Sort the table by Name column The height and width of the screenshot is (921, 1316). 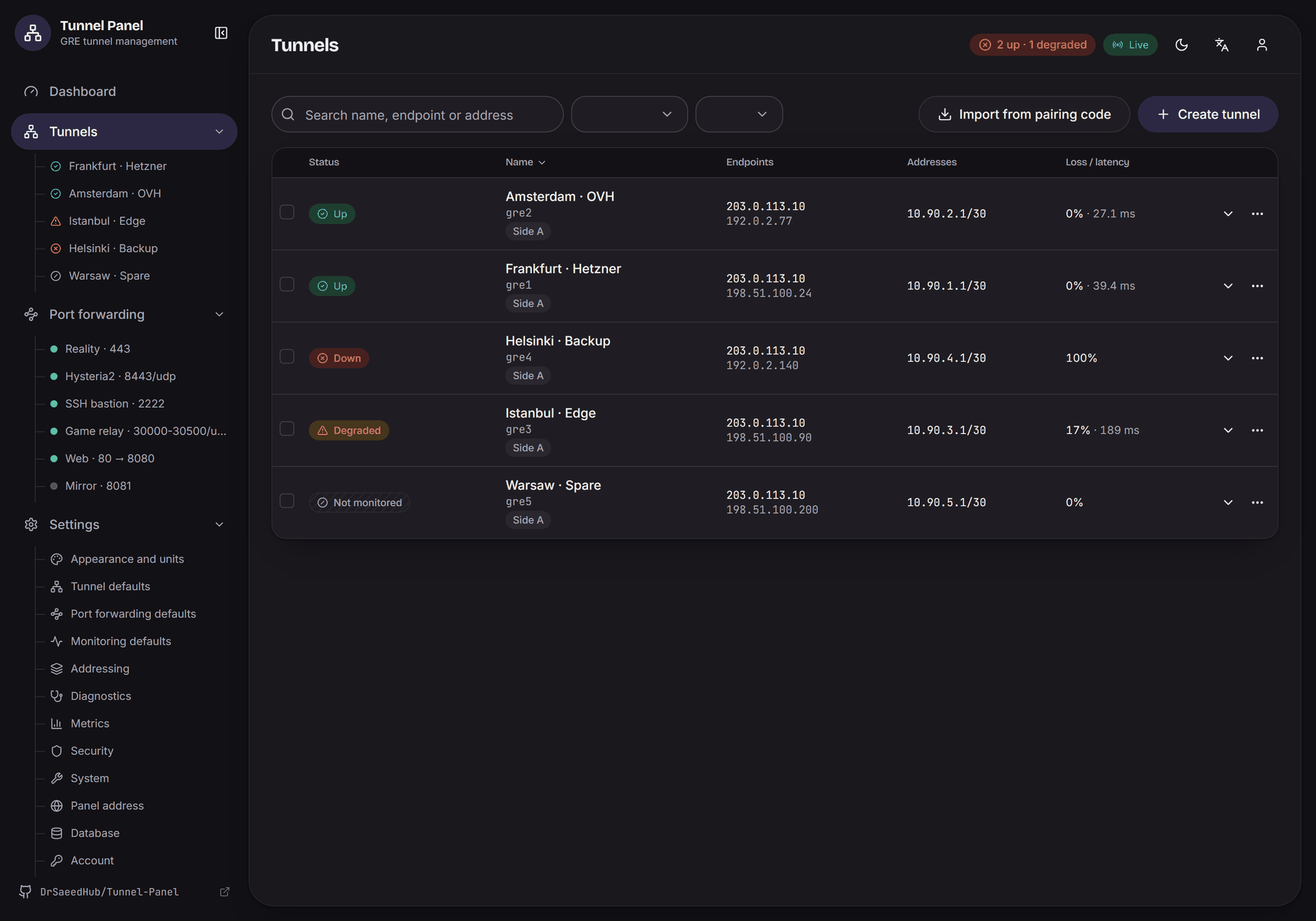525,162
